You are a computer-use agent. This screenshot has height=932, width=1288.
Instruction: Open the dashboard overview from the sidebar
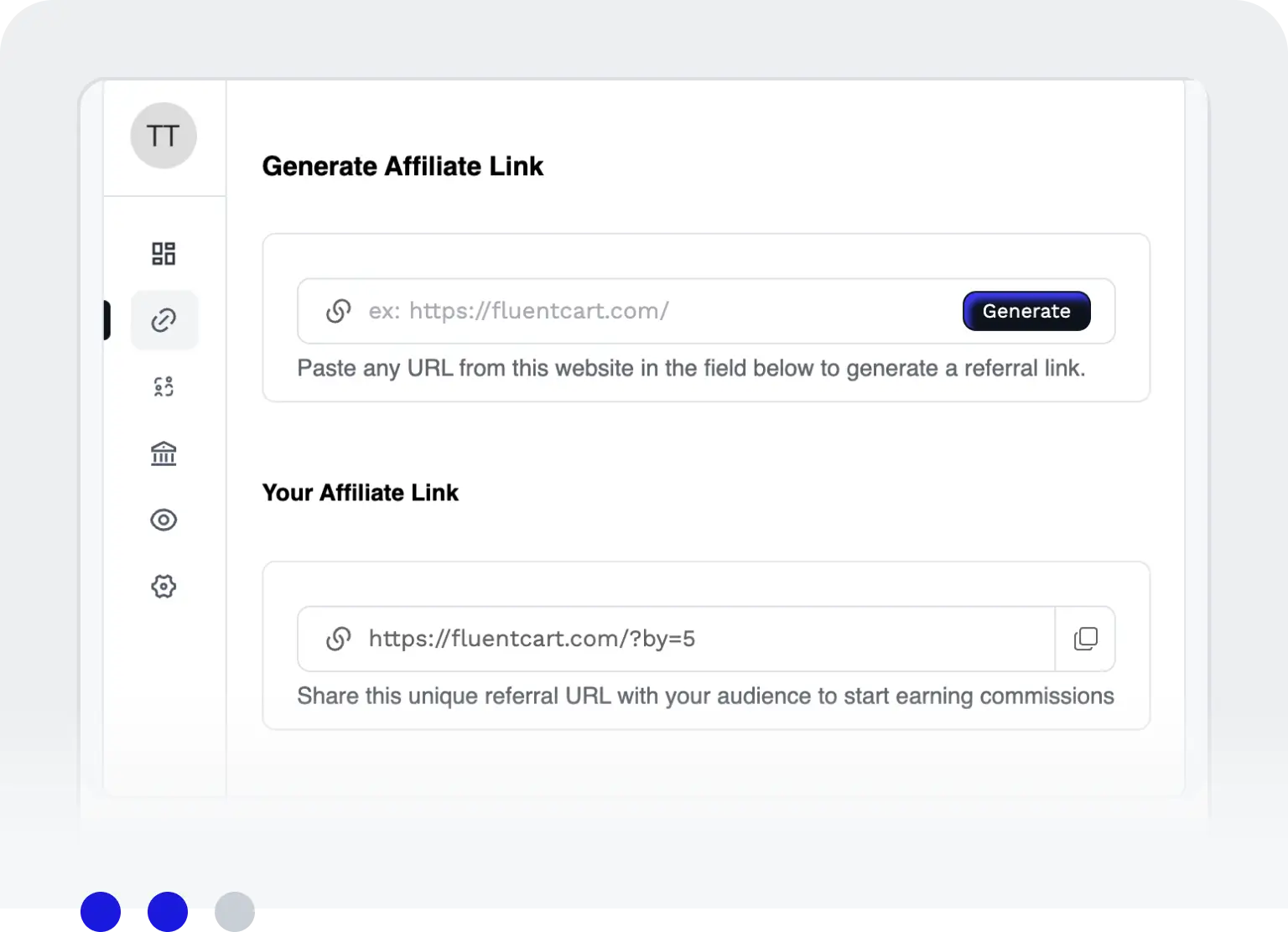click(164, 252)
